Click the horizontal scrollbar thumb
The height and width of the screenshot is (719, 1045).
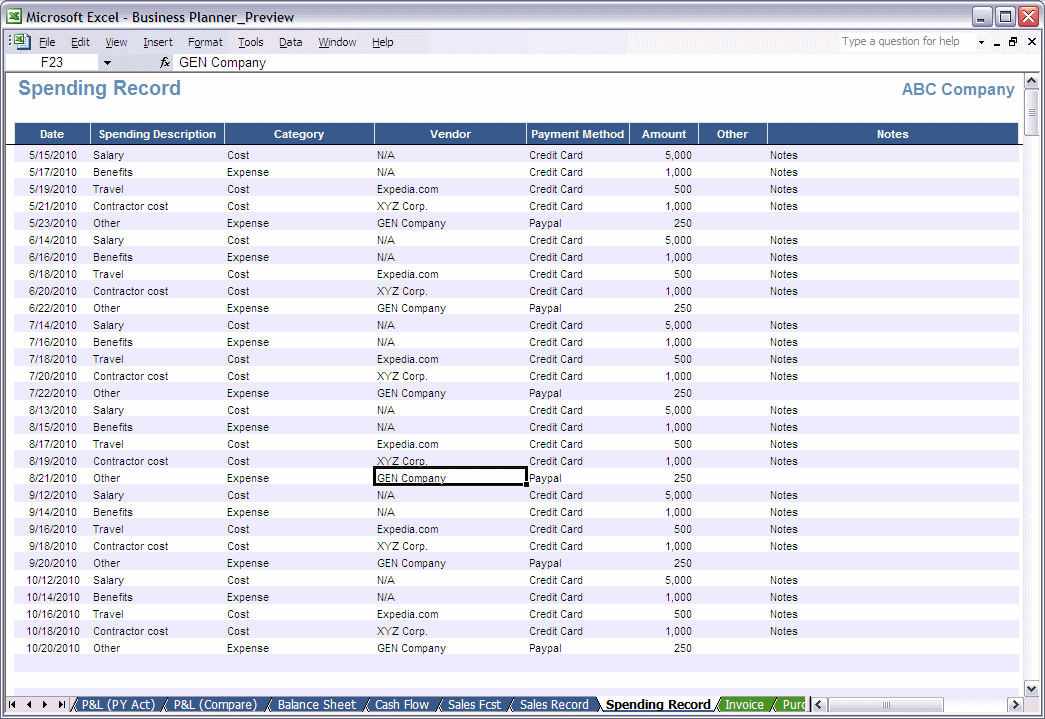pyautogui.click(x=886, y=704)
